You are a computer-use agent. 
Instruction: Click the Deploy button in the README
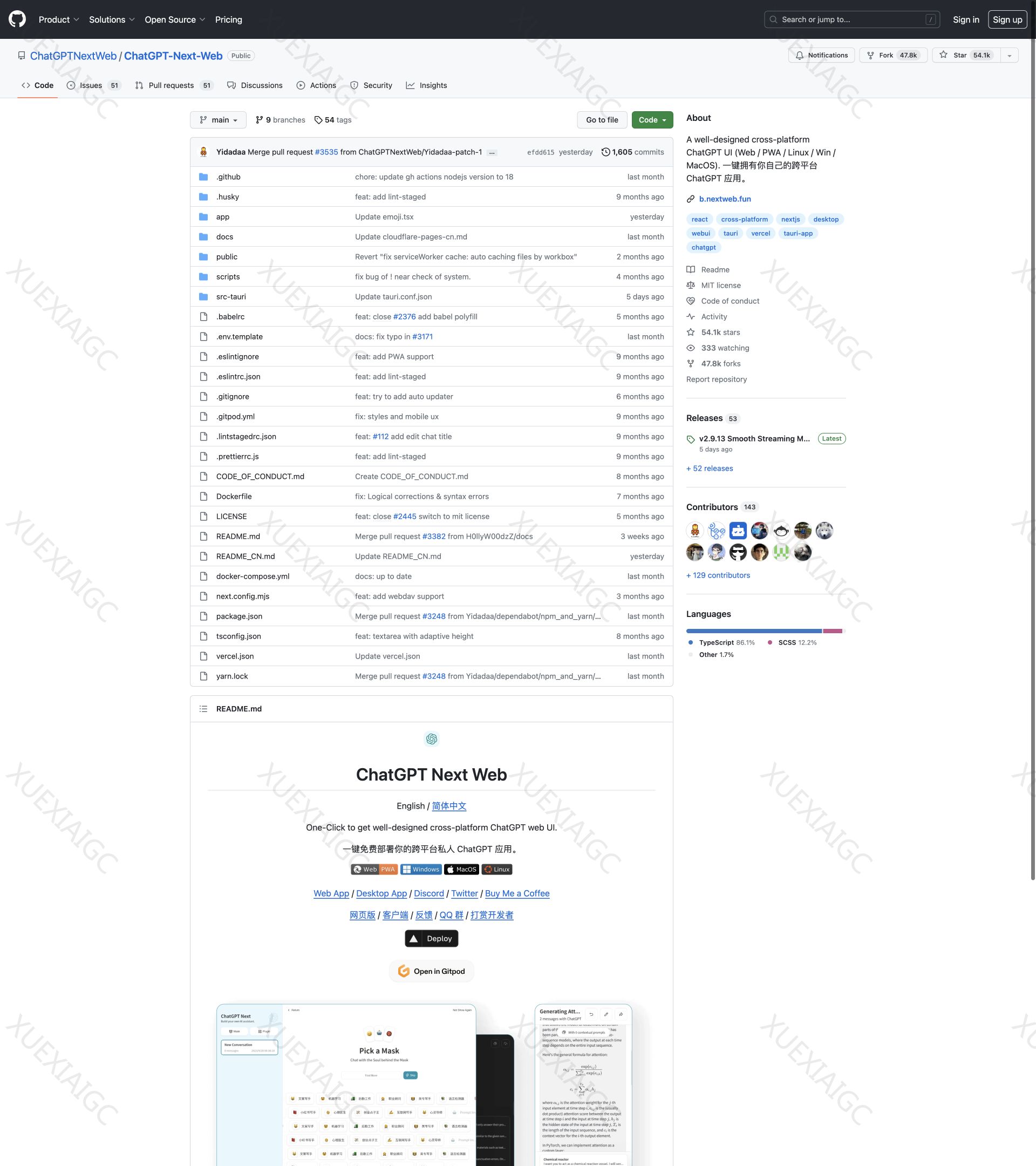tap(432, 938)
